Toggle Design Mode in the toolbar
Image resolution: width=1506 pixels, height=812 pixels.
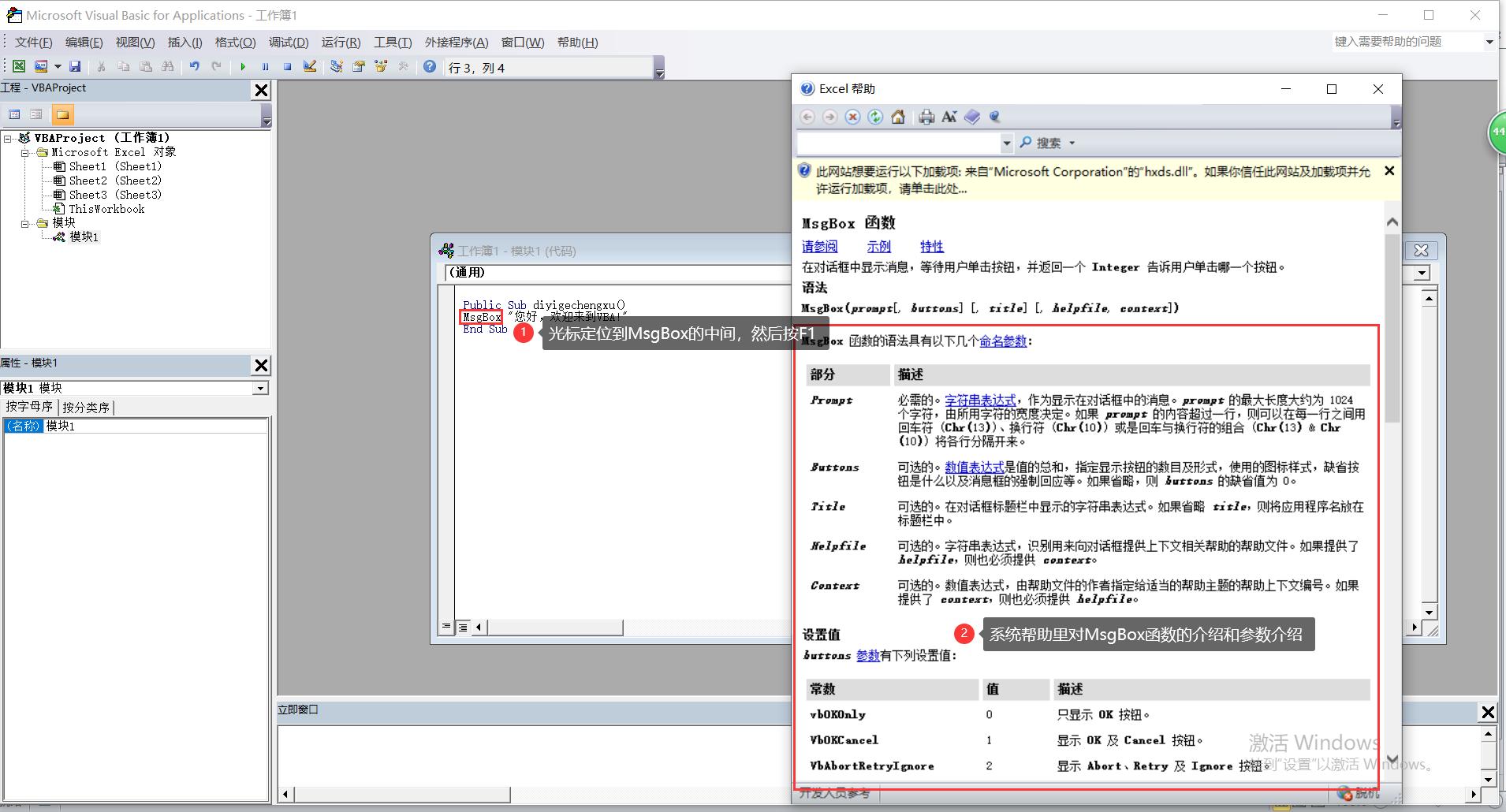click(x=310, y=67)
